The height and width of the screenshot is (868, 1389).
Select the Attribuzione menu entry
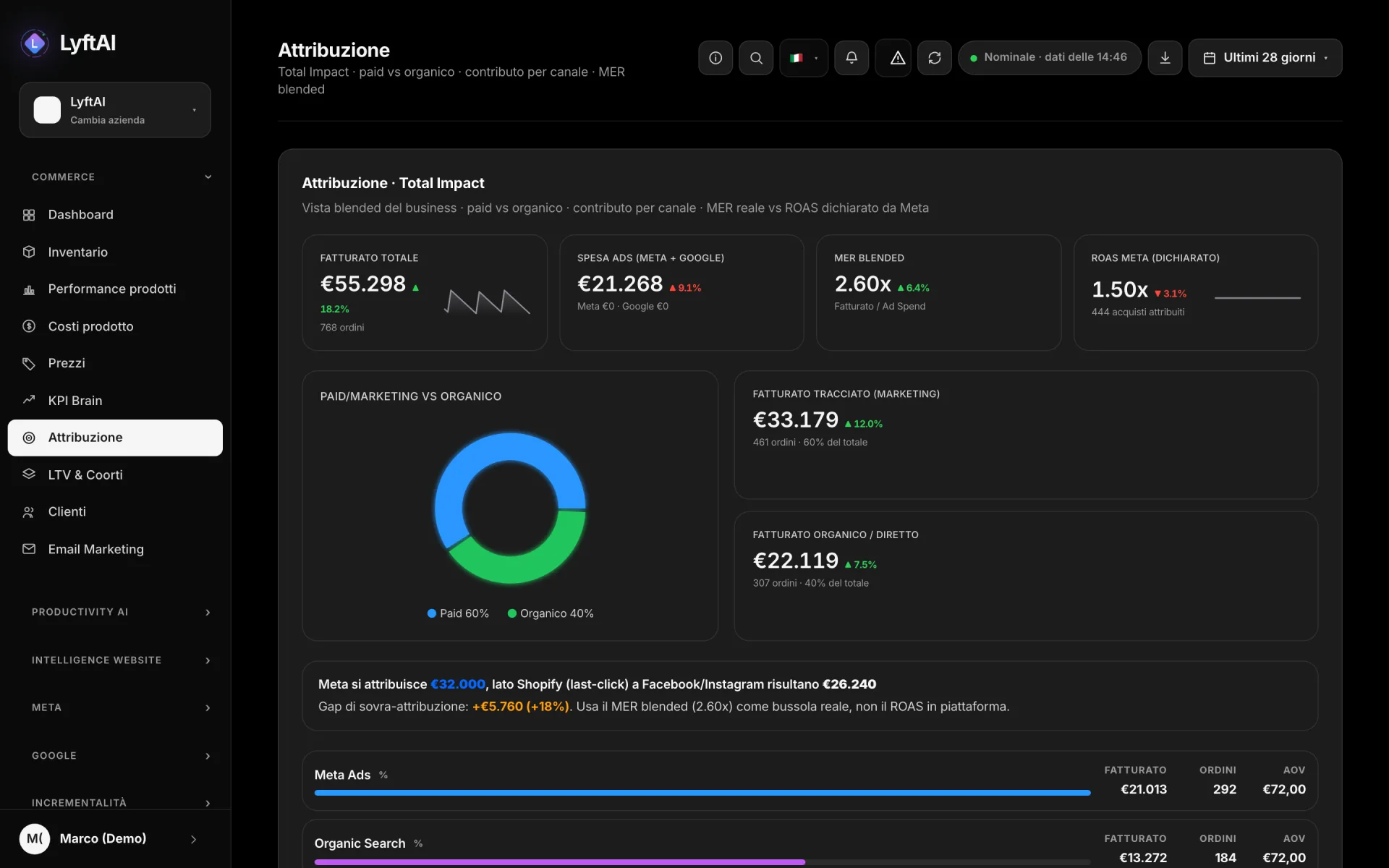coord(115,438)
